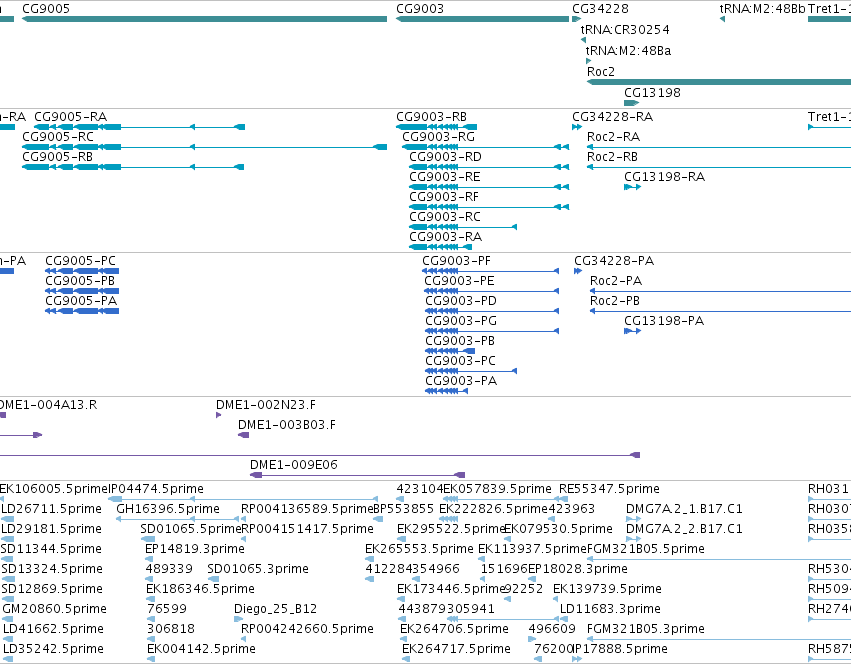Select the DME1-009E06 clone label
Image resolution: width=851 pixels, height=664 pixels.
294,465
